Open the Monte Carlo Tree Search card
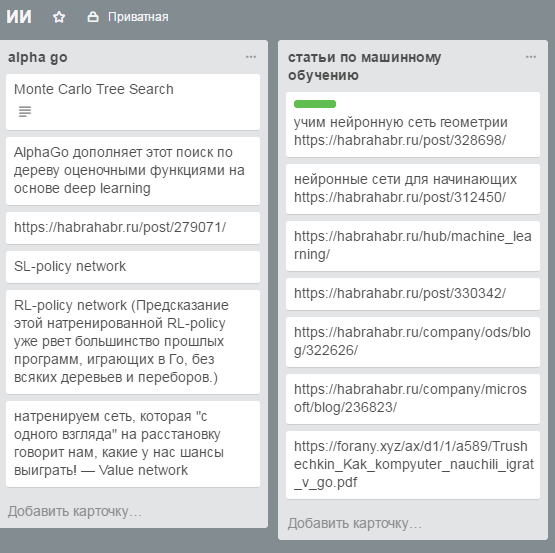Image resolution: width=555 pixels, height=553 pixels. point(133,102)
